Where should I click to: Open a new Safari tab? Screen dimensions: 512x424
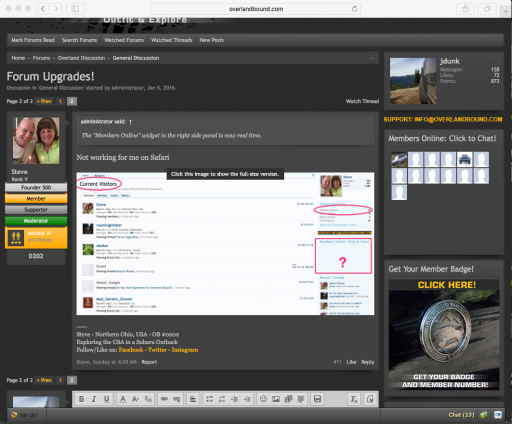[506, 11]
